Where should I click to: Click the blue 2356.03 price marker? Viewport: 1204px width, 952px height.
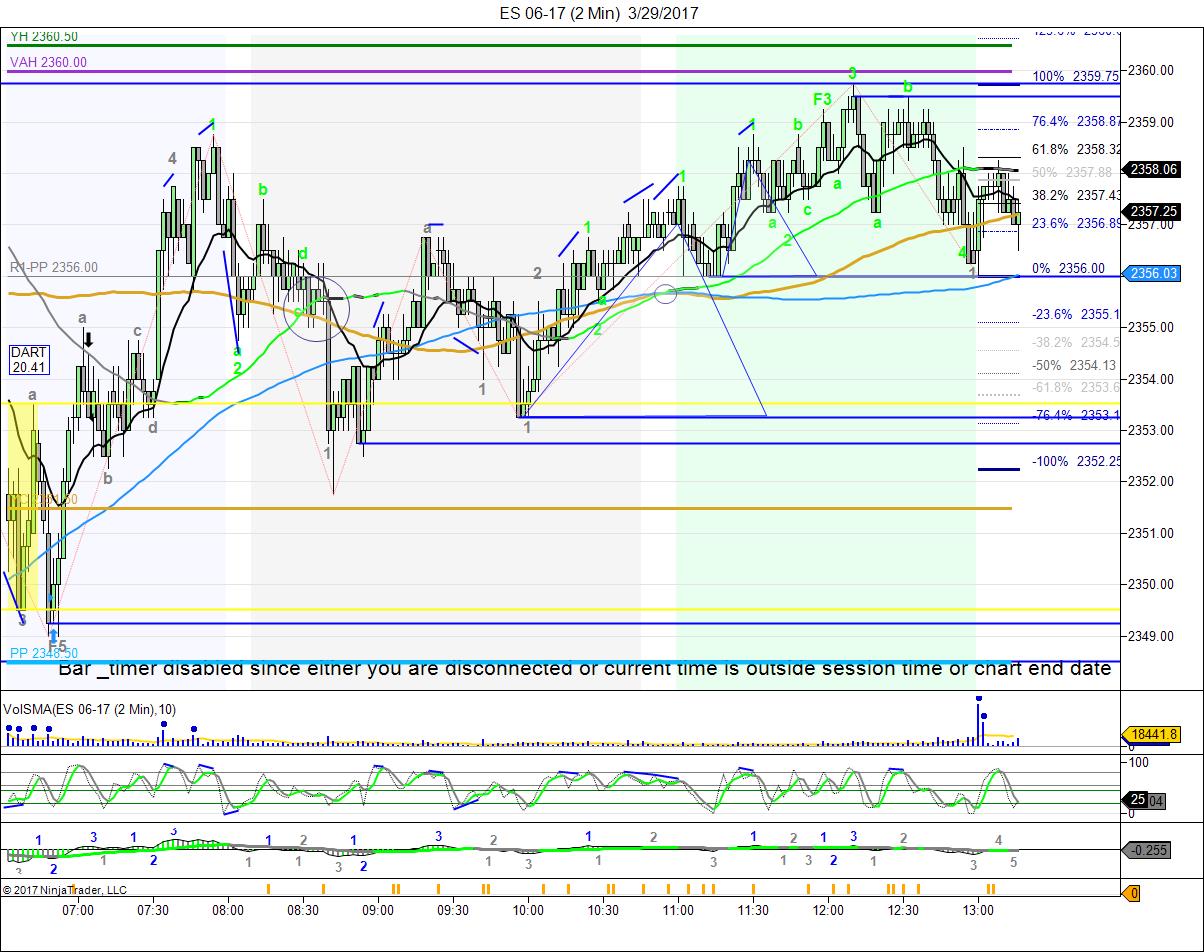tap(1150, 273)
